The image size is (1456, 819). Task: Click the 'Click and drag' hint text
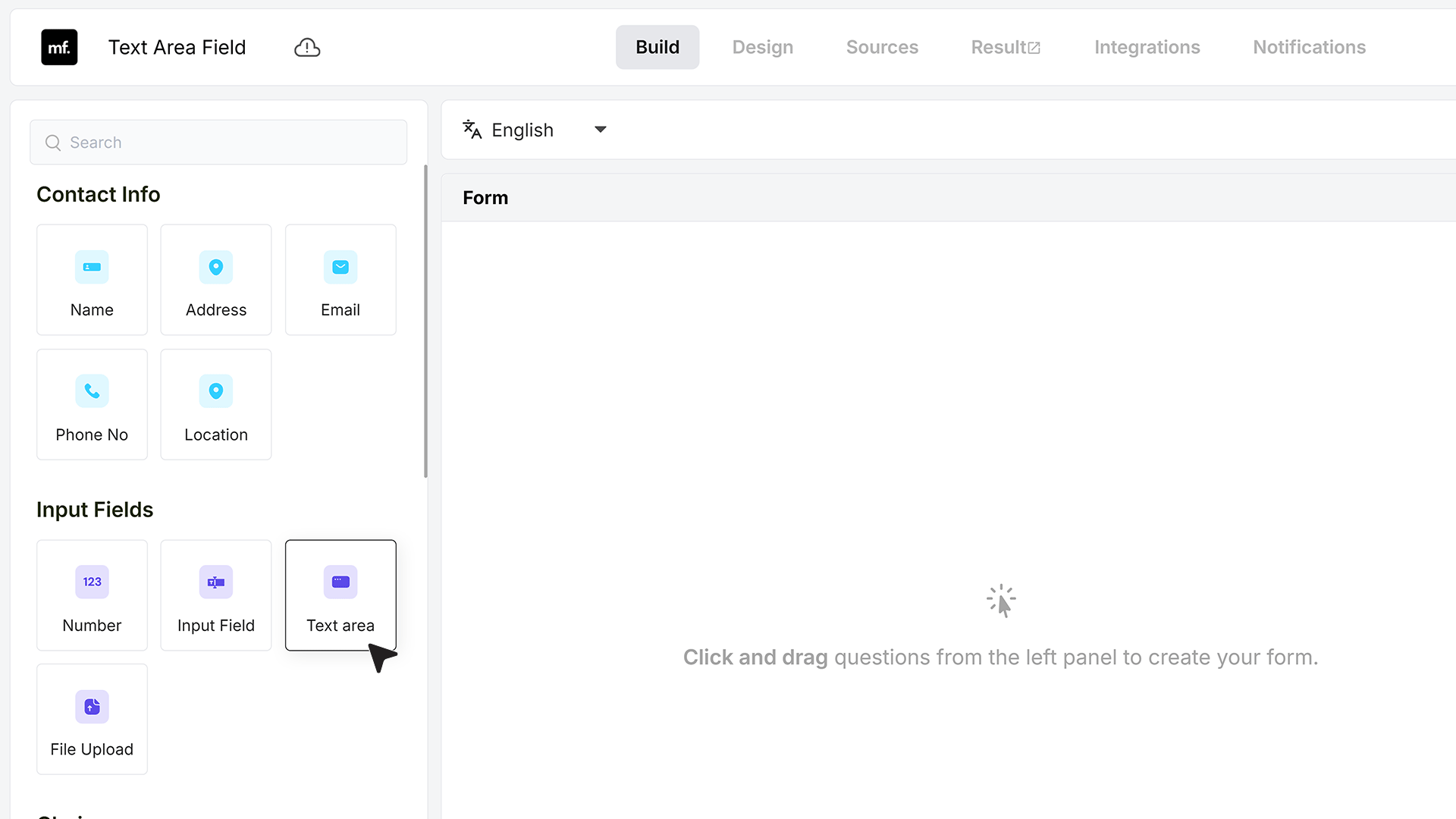[x=755, y=657]
